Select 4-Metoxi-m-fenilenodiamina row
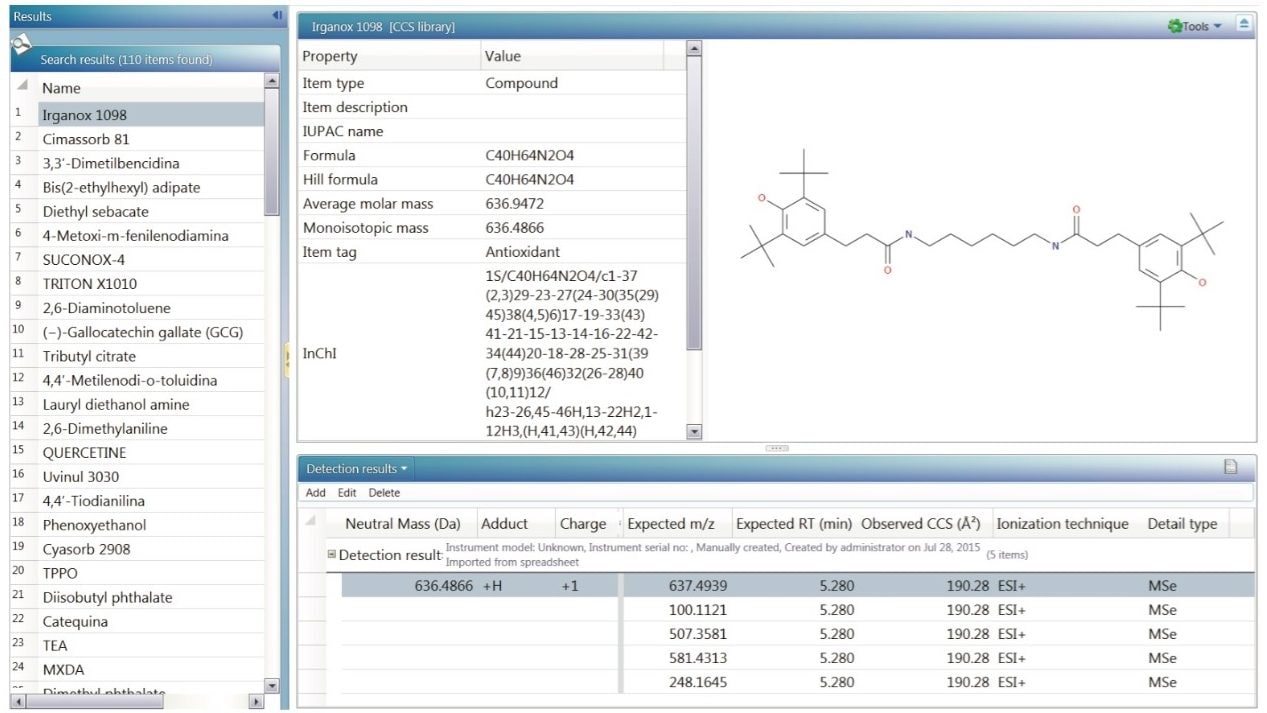 (x=151, y=235)
